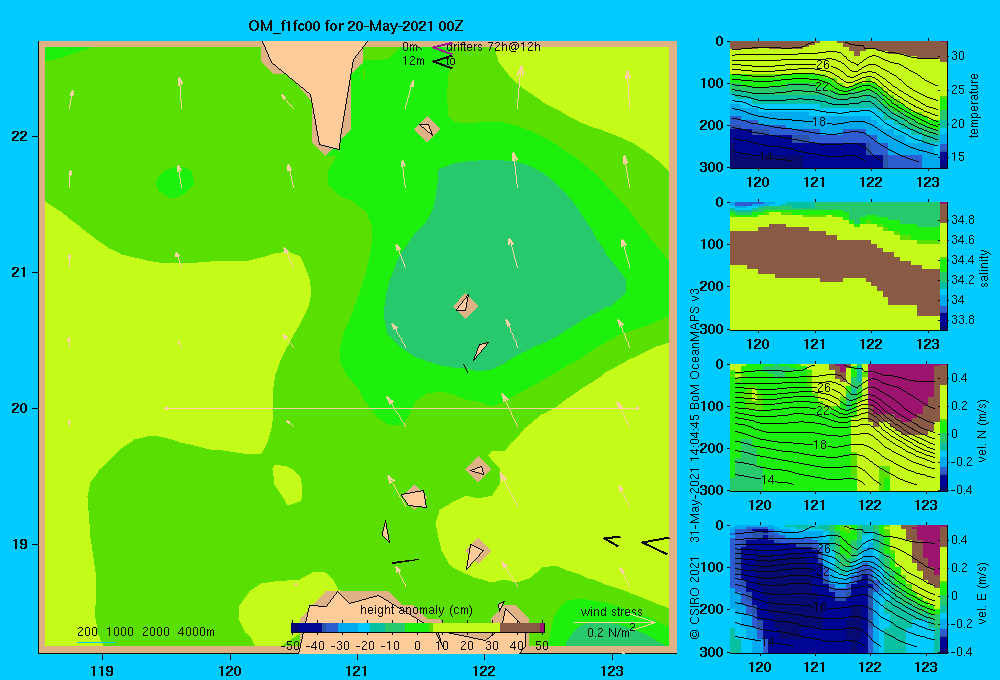1000x680 pixels.
Task: Click the '0.2 N/m' wind stress value
Action: (610, 632)
